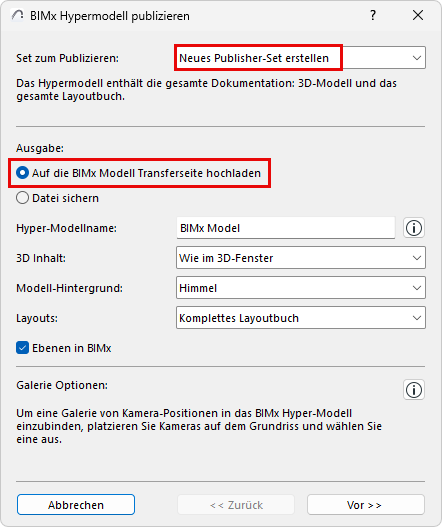442x527 pixels.
Task: Open the info icon beside Hyper-Modellname
Action: (414, 228)
